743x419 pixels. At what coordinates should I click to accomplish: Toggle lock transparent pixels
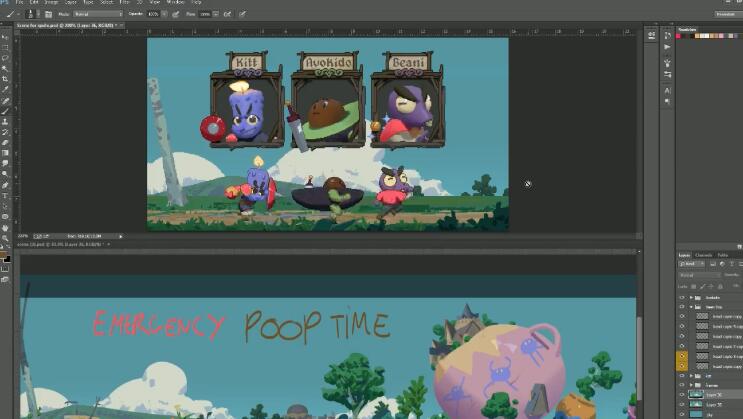point(694,286)
